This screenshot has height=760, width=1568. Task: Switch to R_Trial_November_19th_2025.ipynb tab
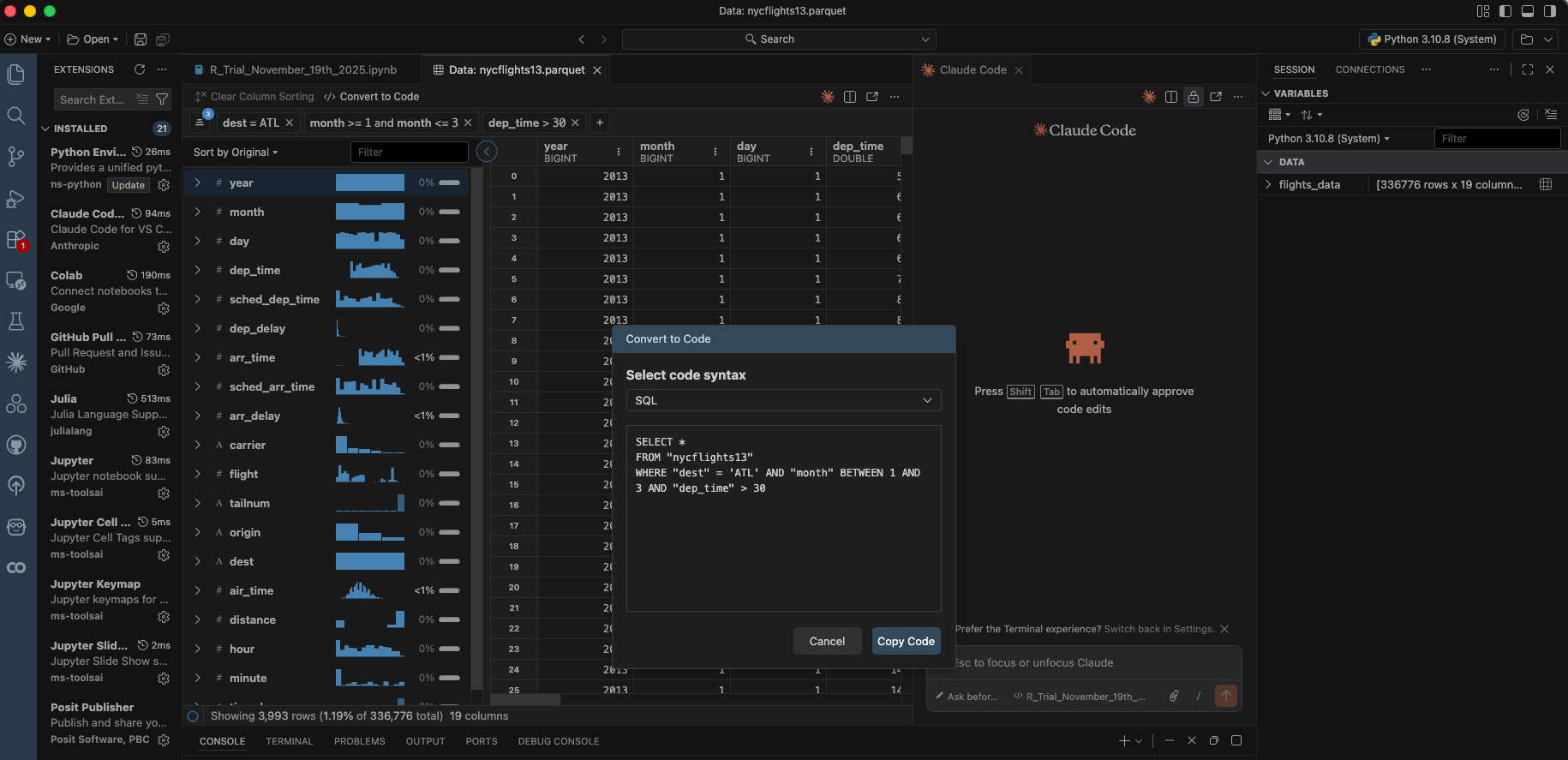302,70
